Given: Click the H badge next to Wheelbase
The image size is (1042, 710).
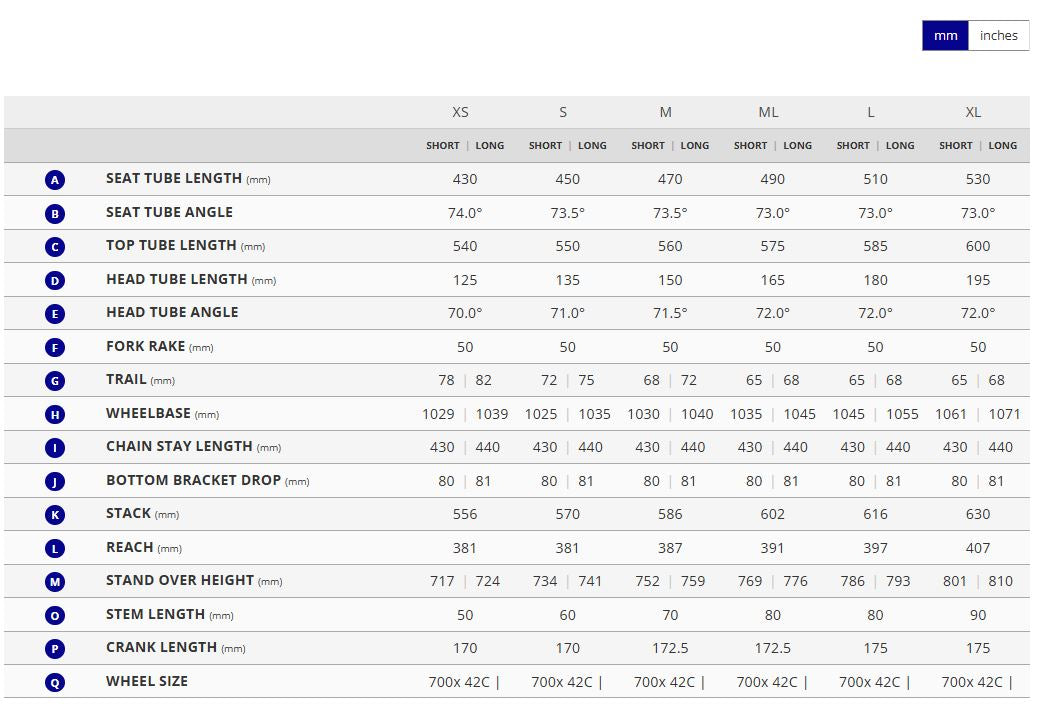Looking at the screenshot, I should coord(55,414).
